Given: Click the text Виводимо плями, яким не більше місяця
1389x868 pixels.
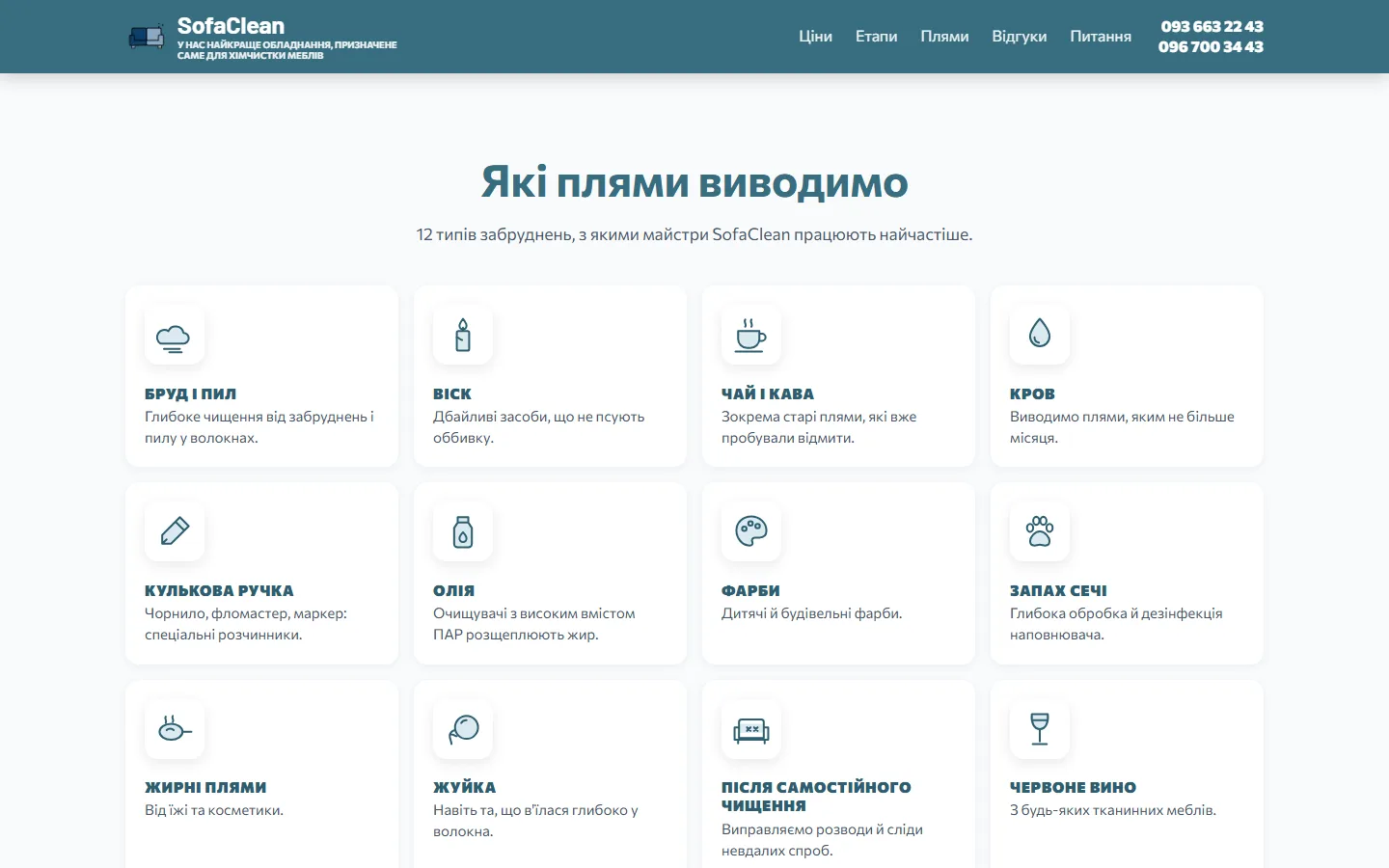Looking at the screenshot, I should point(1122,427).
